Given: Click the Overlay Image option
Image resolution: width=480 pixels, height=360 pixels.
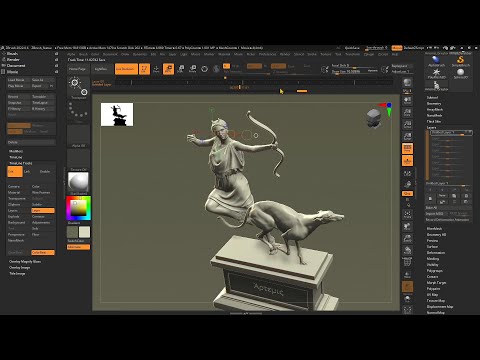Looking at the screenshot, I should (x=19, y=268).
